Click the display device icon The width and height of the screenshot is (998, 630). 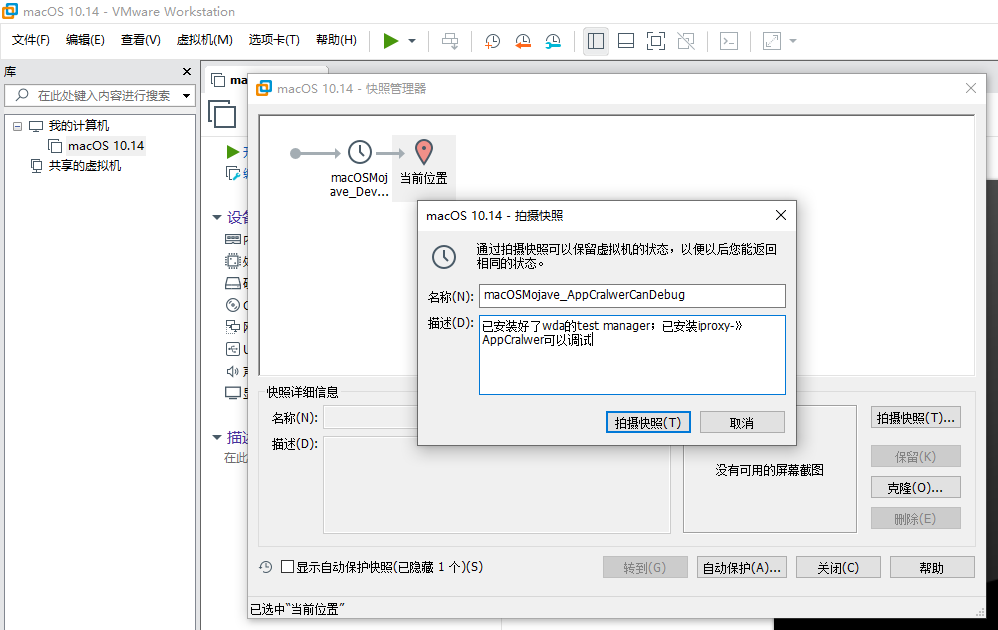(x=233, y=393)
